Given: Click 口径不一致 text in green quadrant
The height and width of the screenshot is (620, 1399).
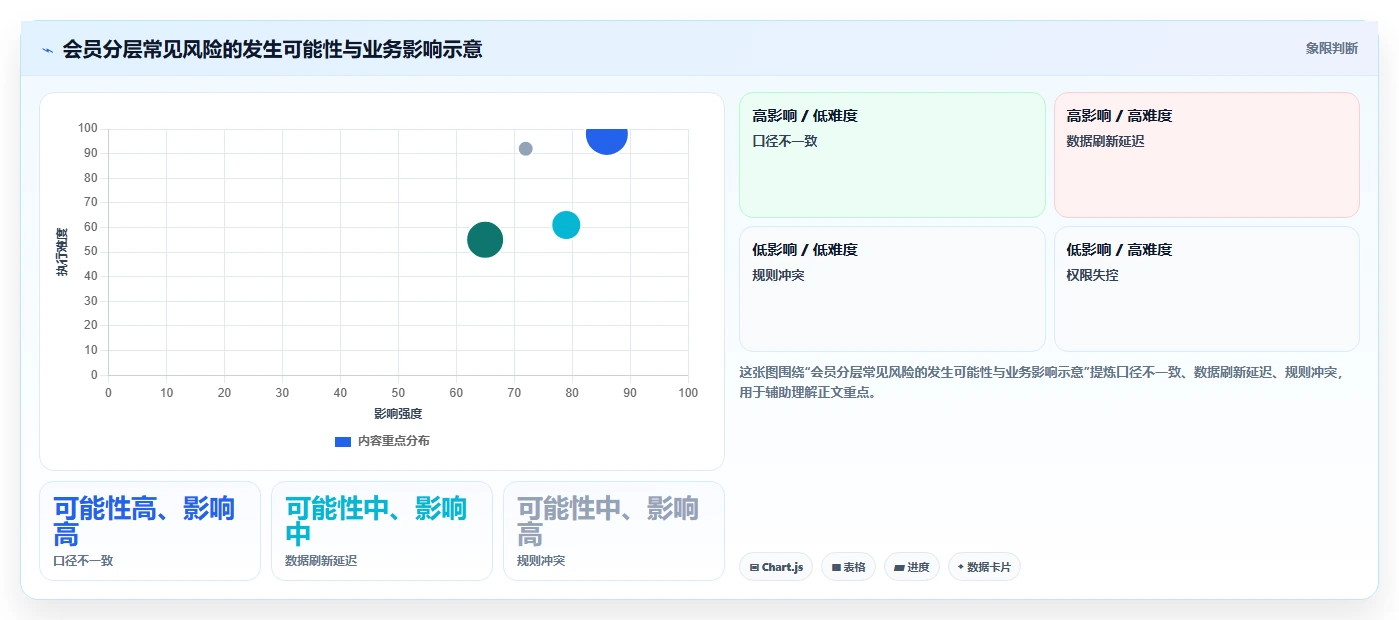Looking at the screenshot, I should (785, 141).
